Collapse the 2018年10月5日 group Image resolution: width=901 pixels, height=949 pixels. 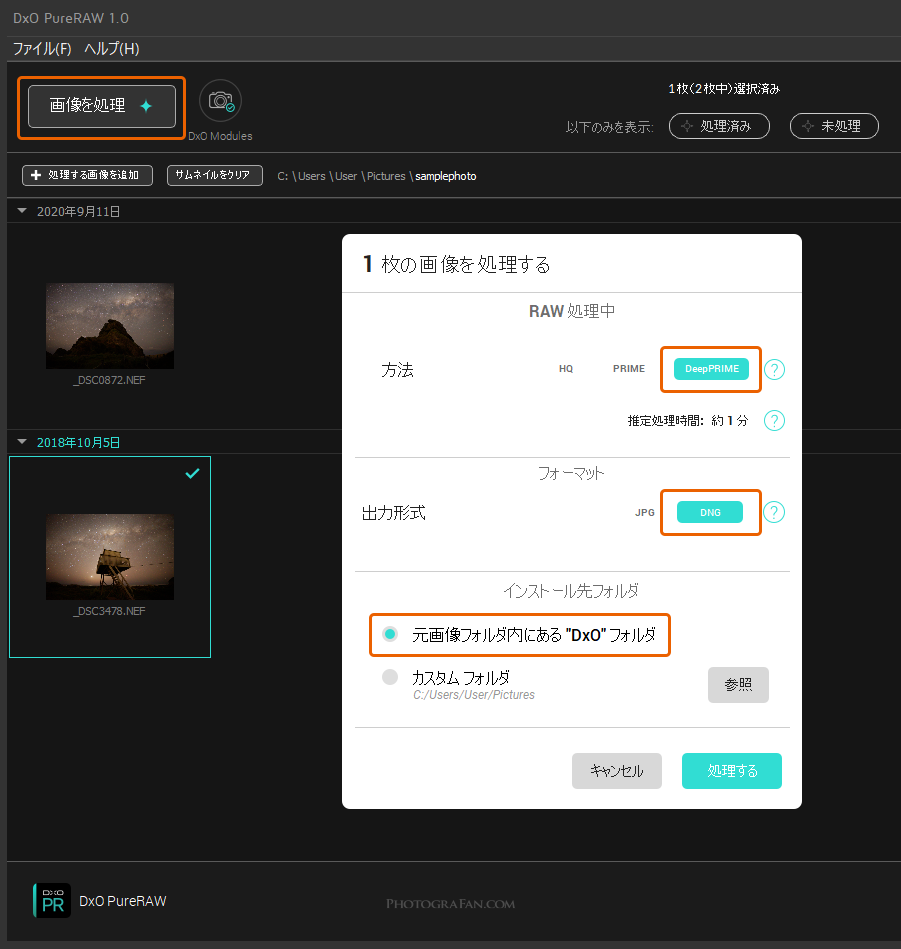(x=22, y=442)
